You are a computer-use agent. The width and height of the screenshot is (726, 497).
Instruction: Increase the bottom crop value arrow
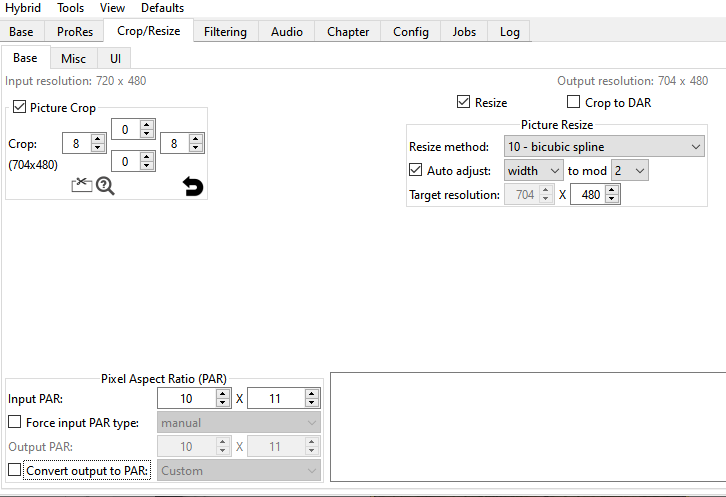point(147,157)
